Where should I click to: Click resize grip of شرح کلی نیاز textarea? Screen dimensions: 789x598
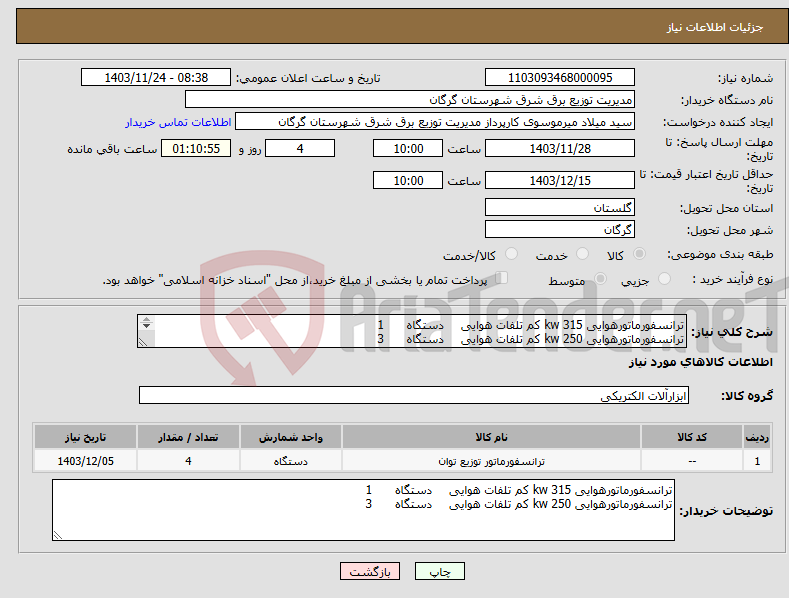[143, 342]
